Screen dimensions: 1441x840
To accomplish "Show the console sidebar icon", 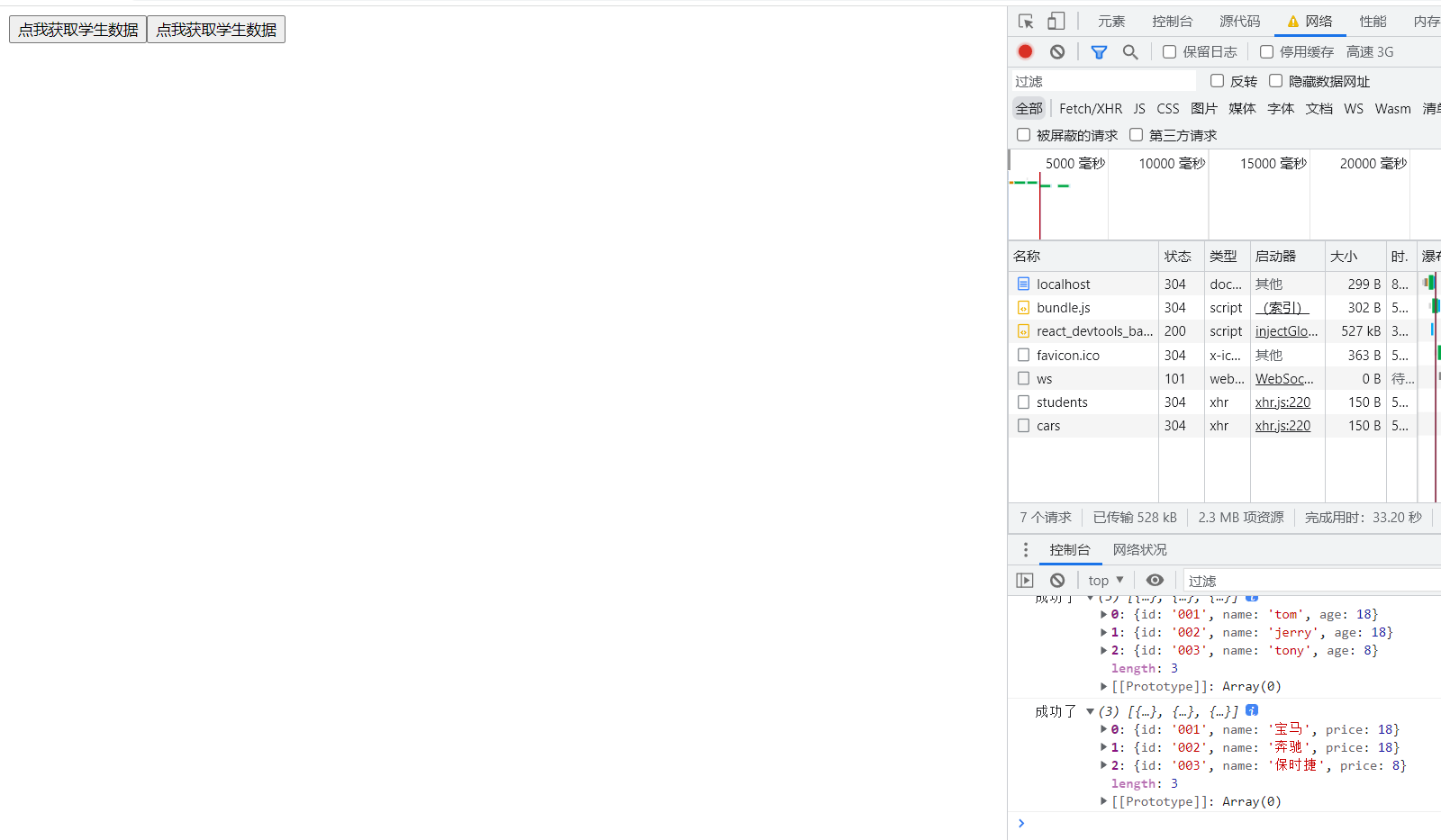I will click(x=1025, y=581).
